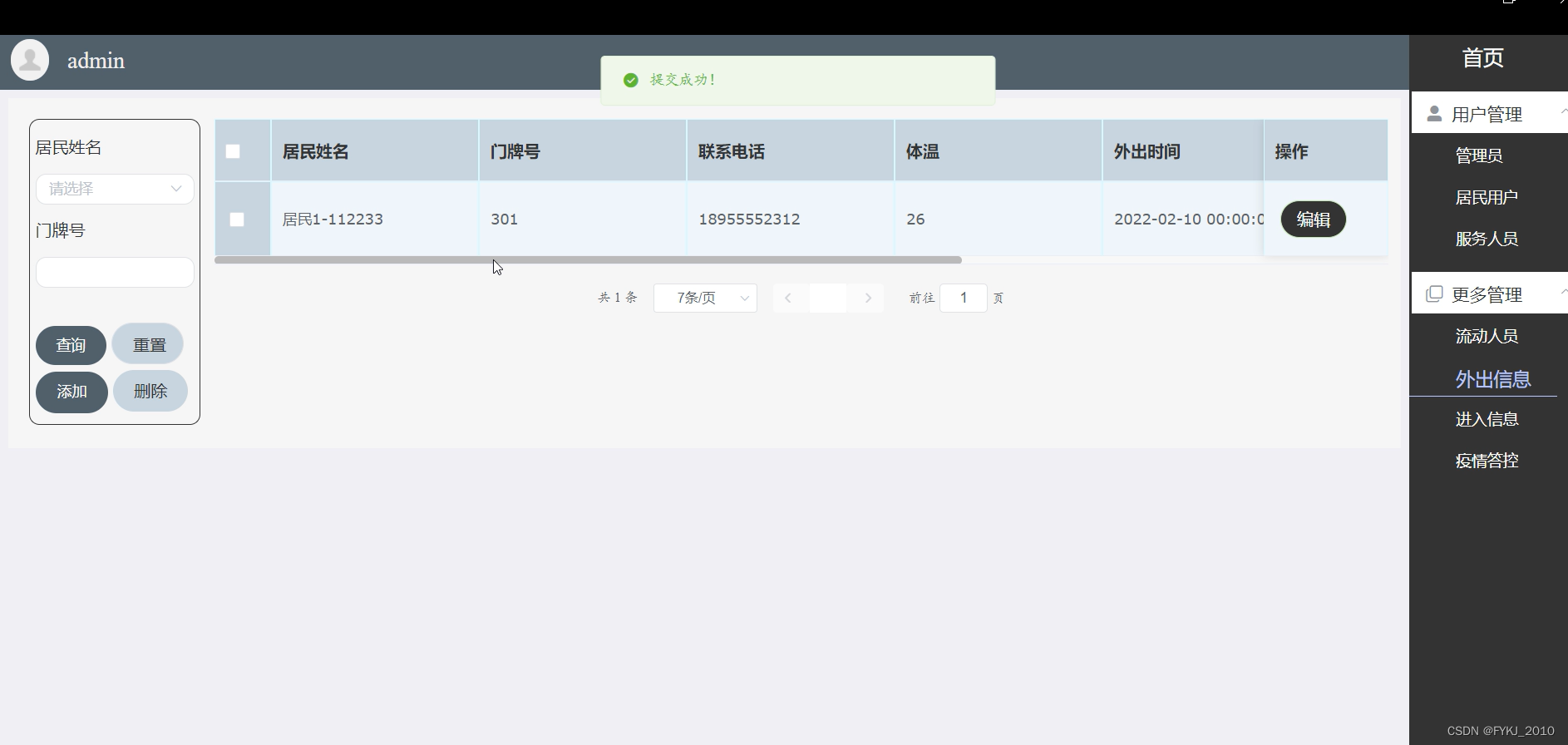Open the 7条/页 page size dropdown
Screen dimensions: 1568x745
coord(705,298)
